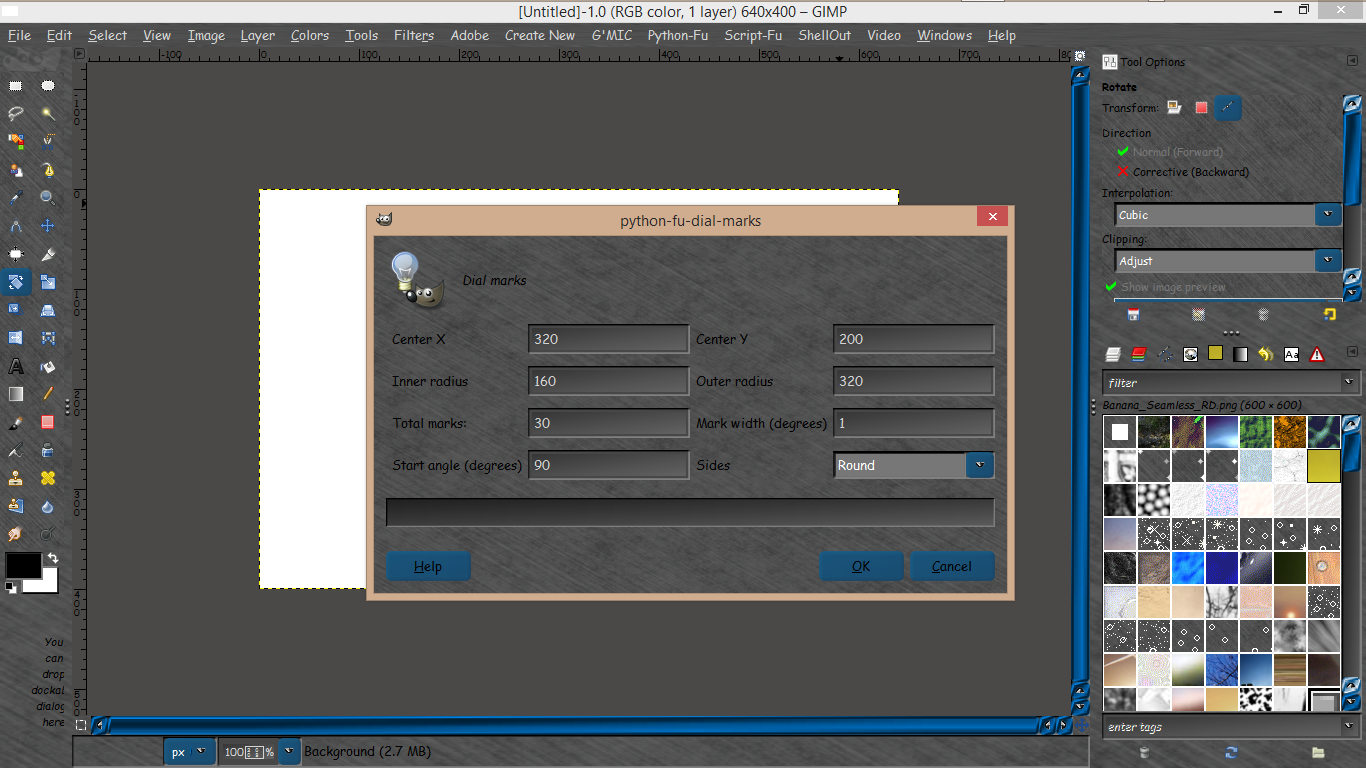Save tool preset in Tool Options
Screen dimensions: 1366x768
click(1133, 314)
